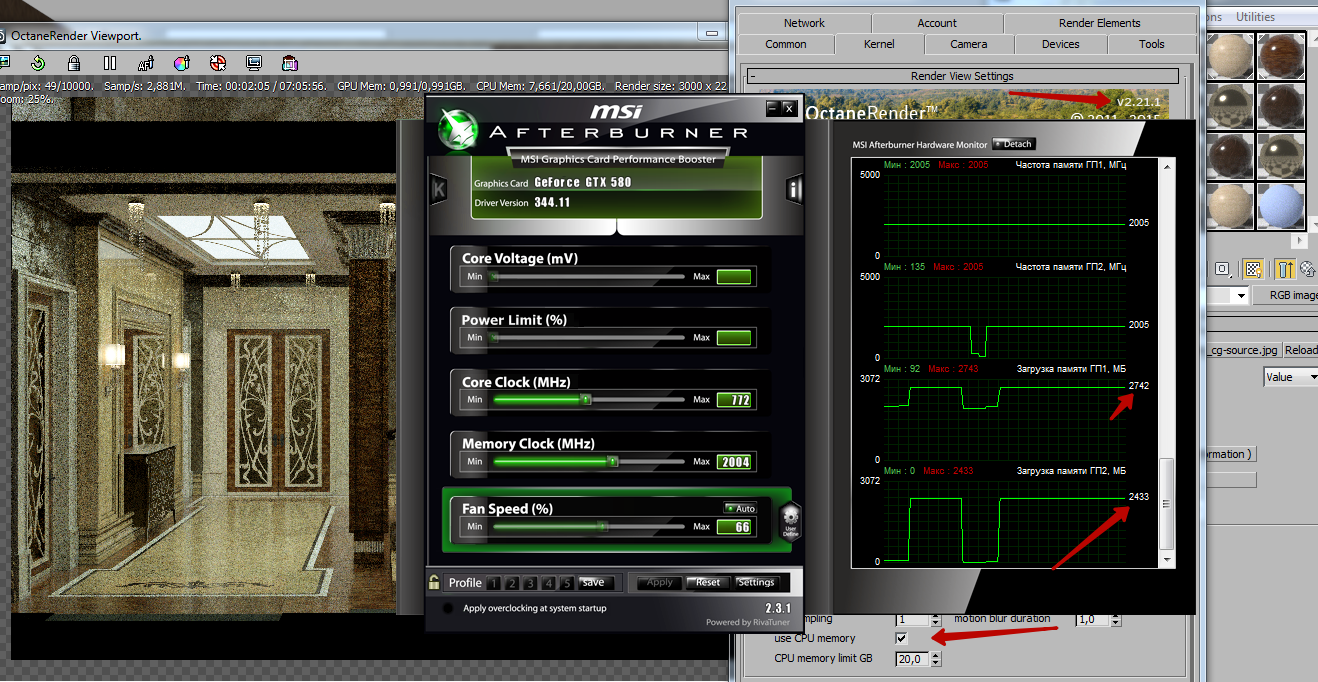This screenshot has width=1318, height=682.
Task: Open the Render Elements tab
Action: [1099, 23]
